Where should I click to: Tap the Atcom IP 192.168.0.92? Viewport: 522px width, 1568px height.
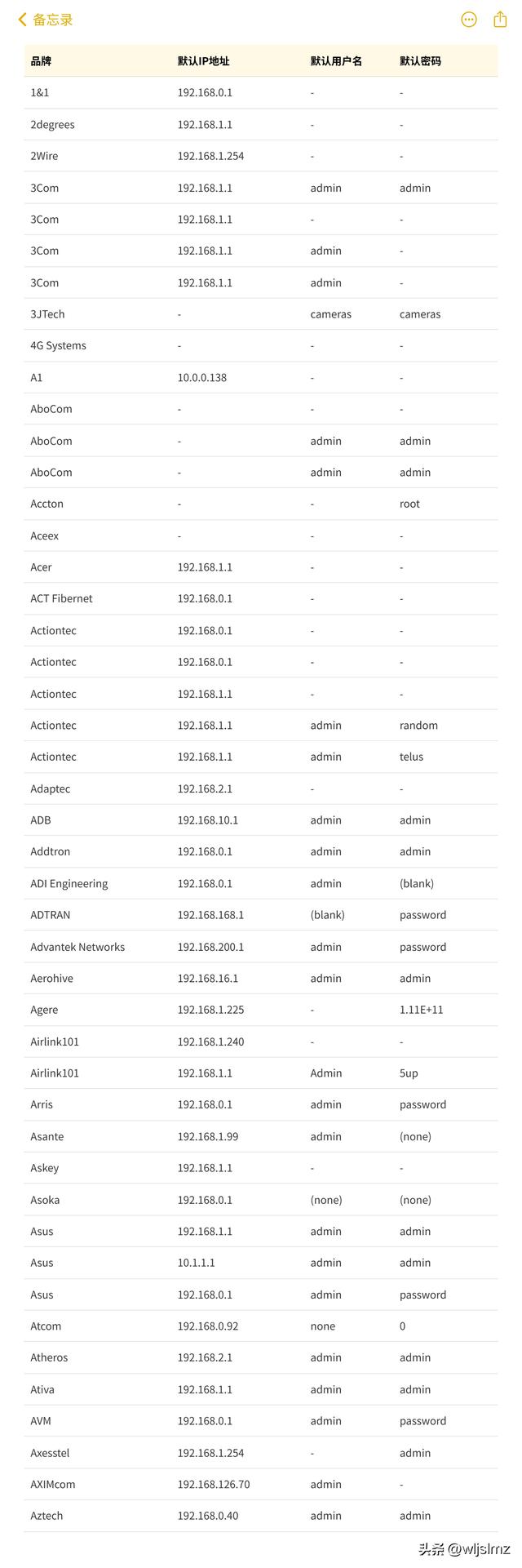click(x=208, y=1326)
